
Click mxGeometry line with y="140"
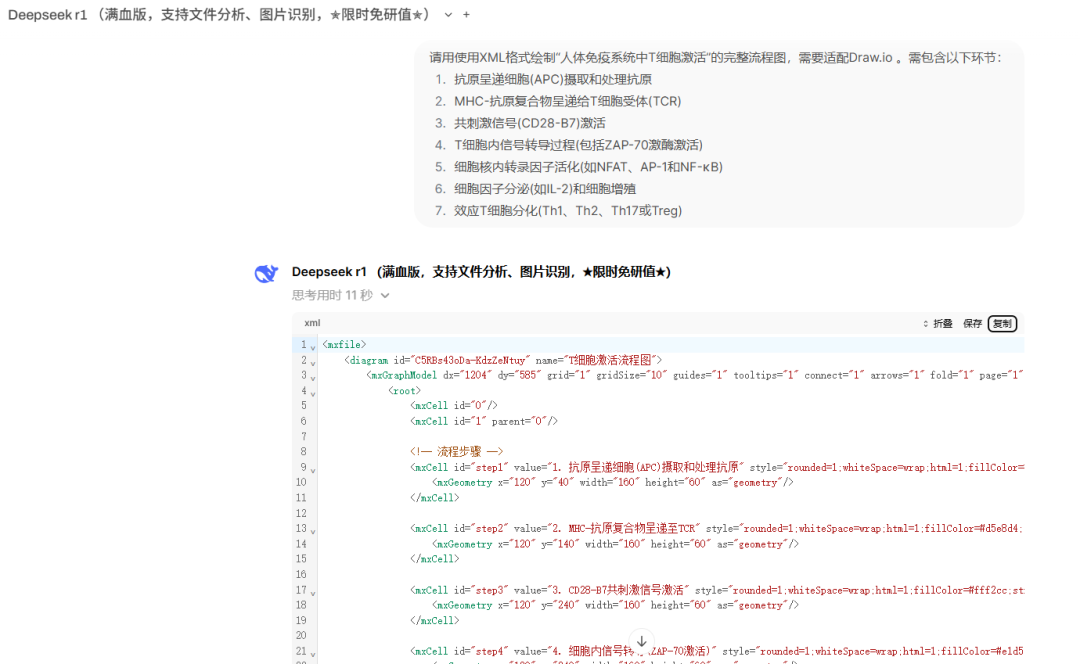pos(616,544)
